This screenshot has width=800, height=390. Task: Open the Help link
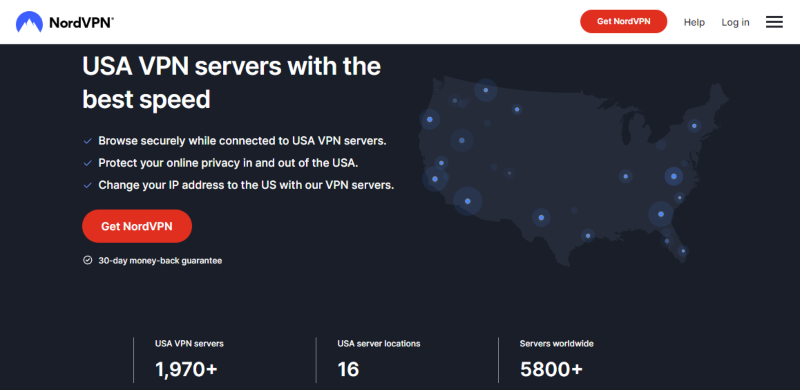pos(694,22)
